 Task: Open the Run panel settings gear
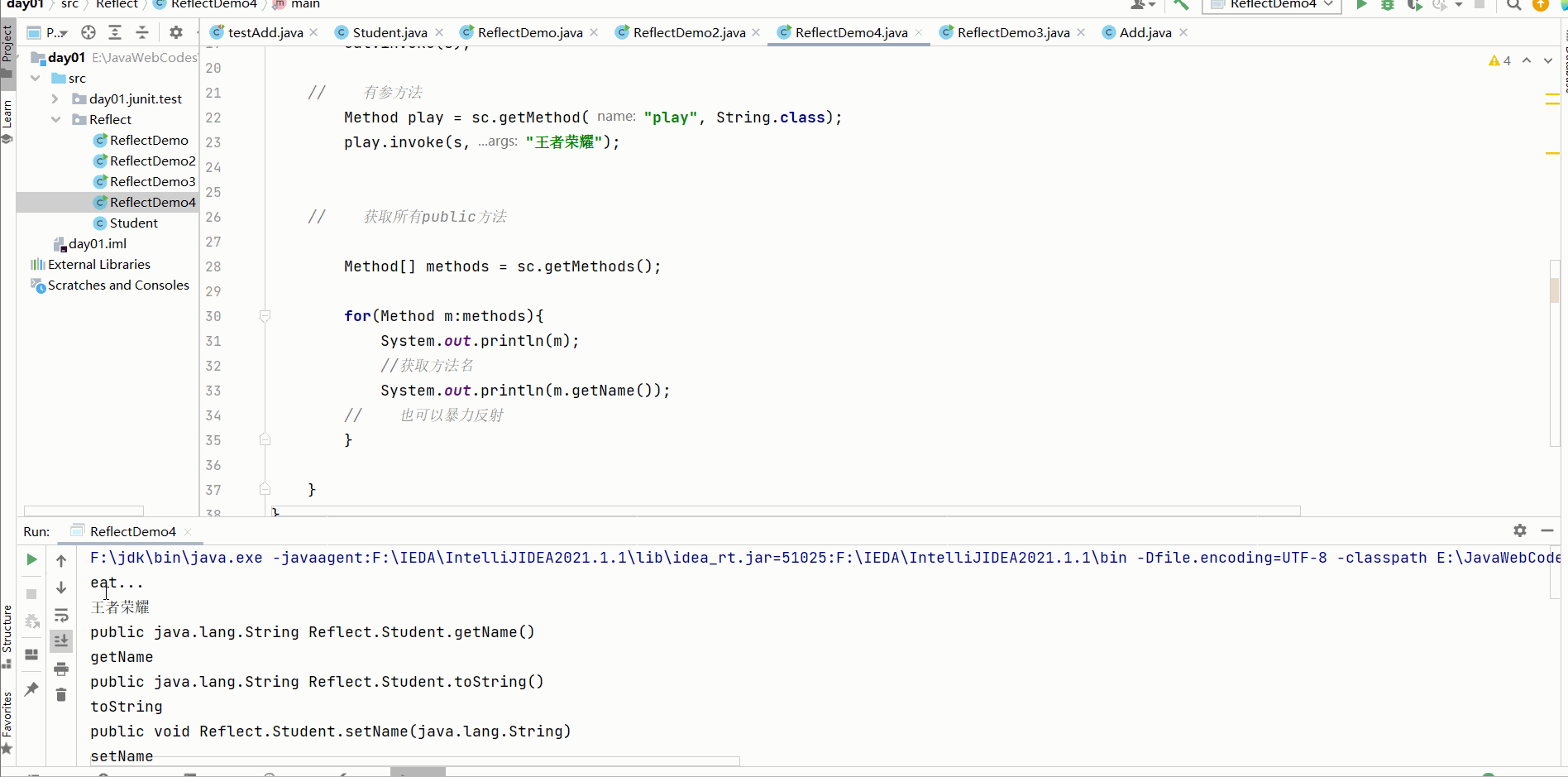point(1520,530)
